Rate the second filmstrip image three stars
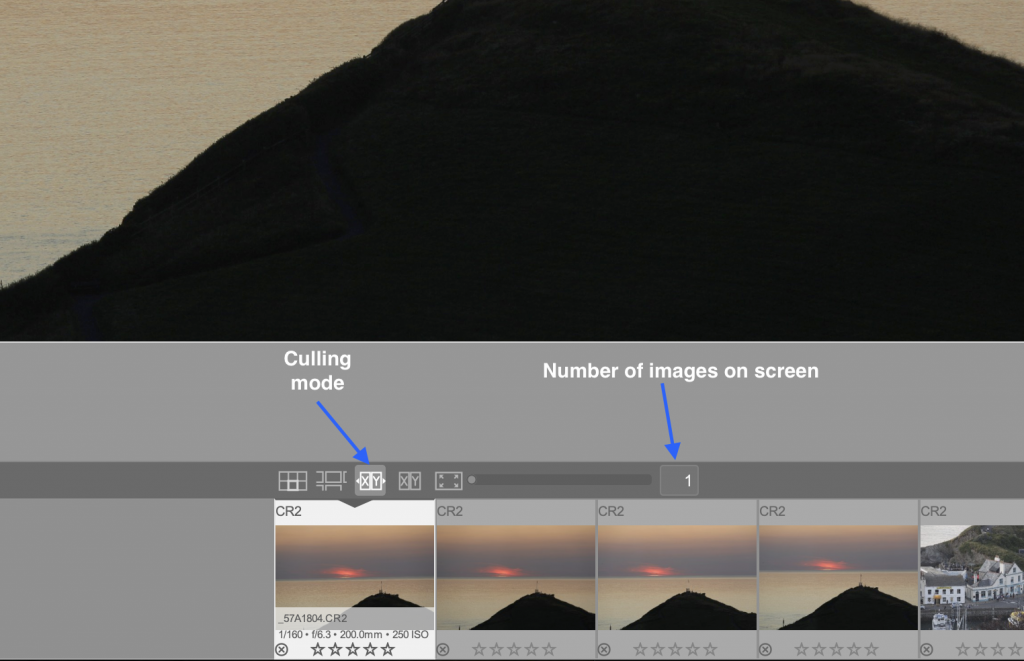Screen dimensions: 1024x661 click(x=514, y=650)
